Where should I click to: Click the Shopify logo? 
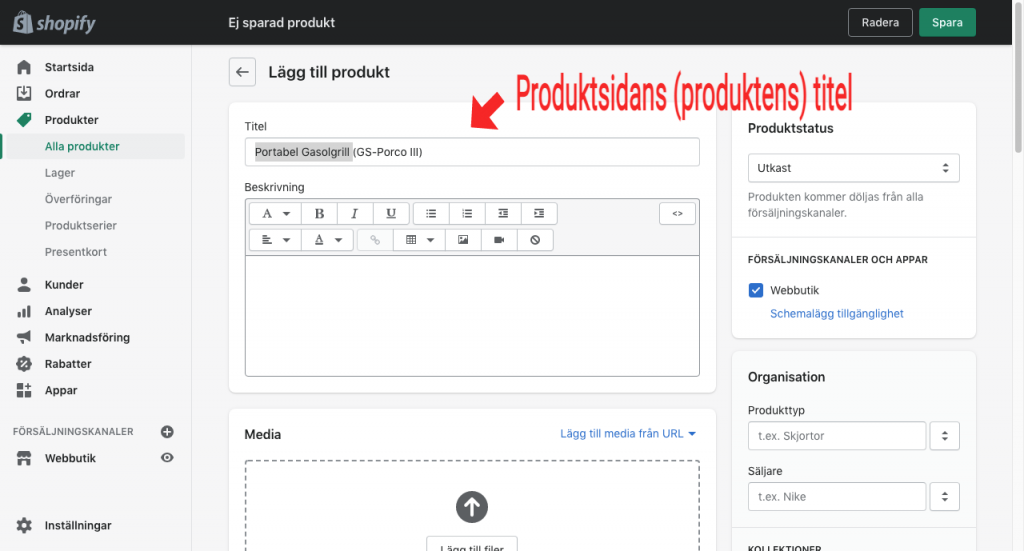pos(55,23)
